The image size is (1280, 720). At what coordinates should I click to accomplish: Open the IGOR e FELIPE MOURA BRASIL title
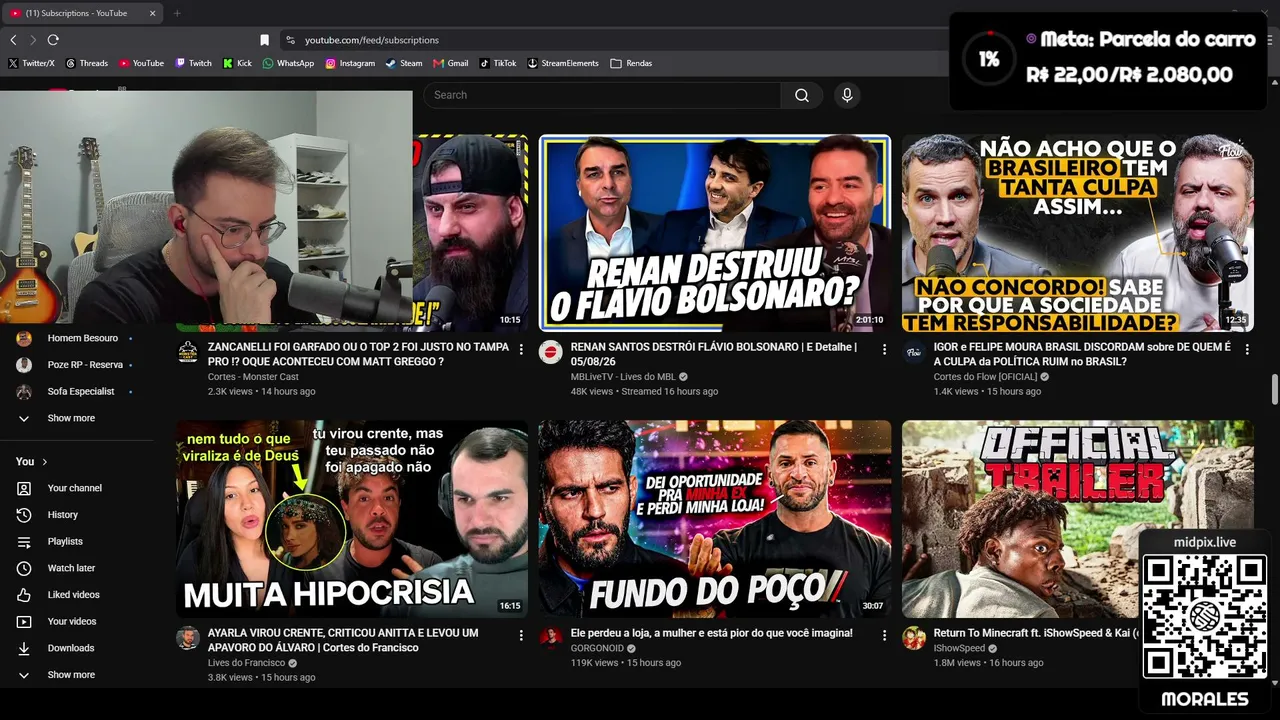coord(1083,354)
